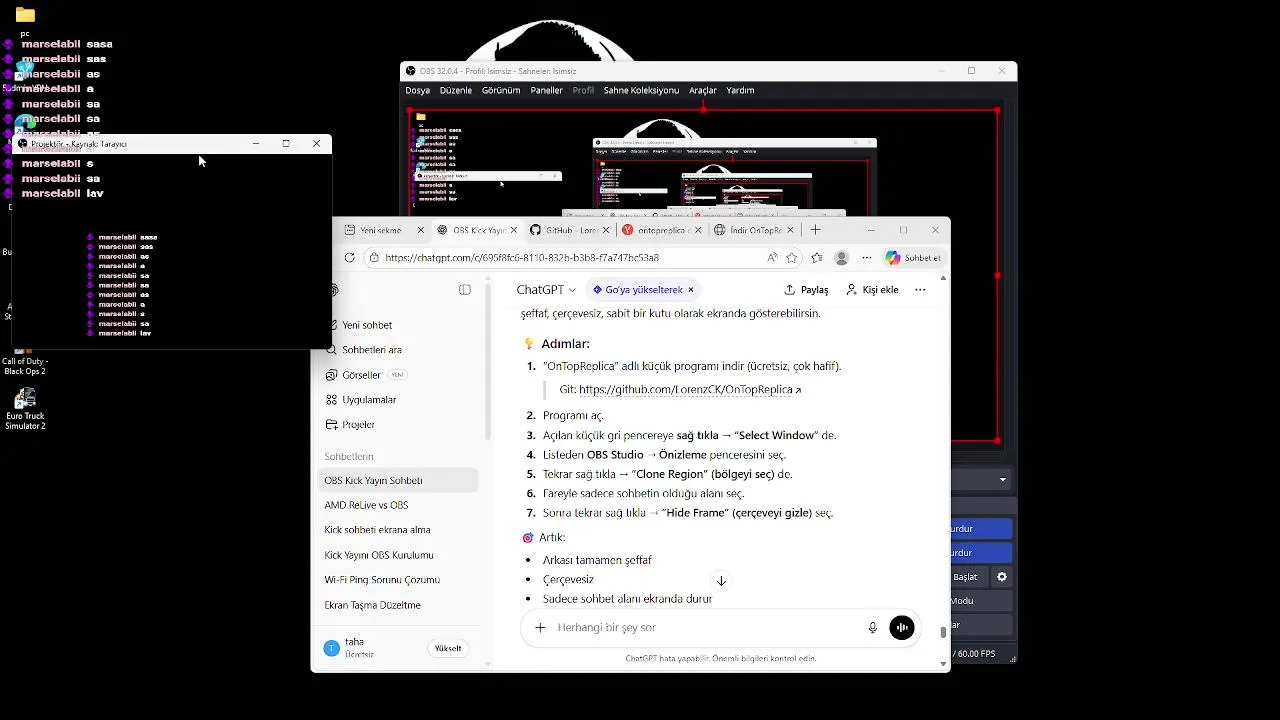The image size is (1280, 720).
Task: Open the Yardım menu in OBS
Action: click(740, 90)
